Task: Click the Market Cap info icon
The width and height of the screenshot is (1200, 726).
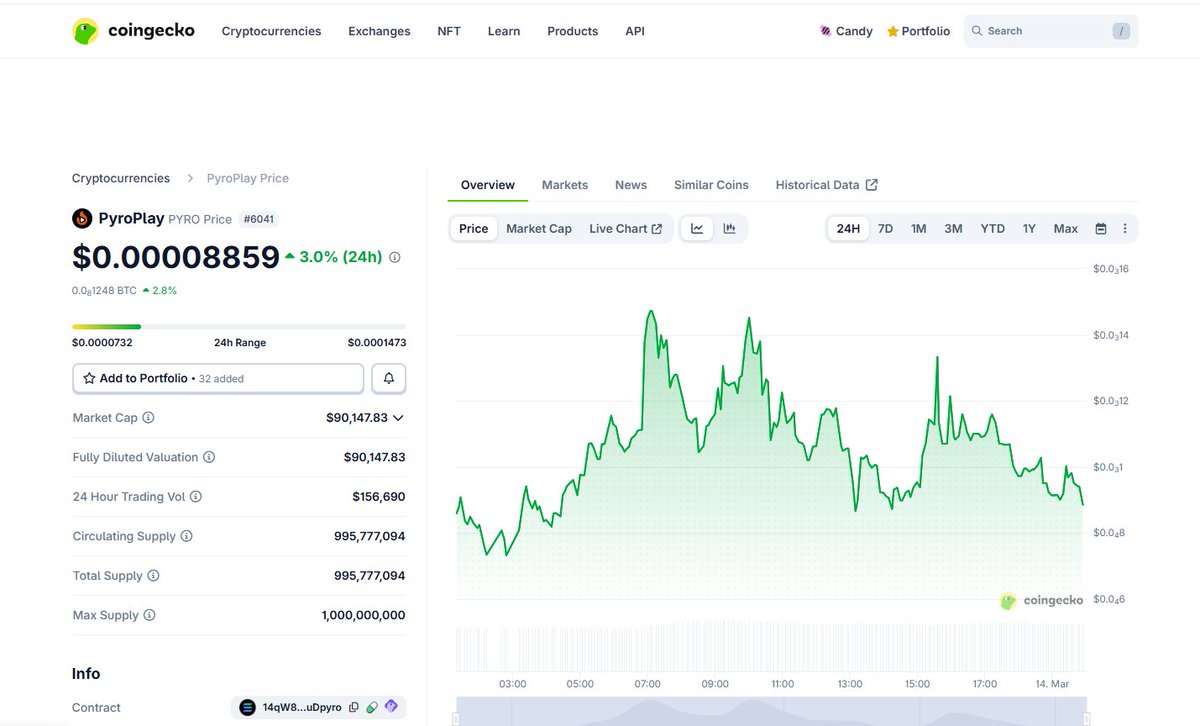Action: click(148, 417)
